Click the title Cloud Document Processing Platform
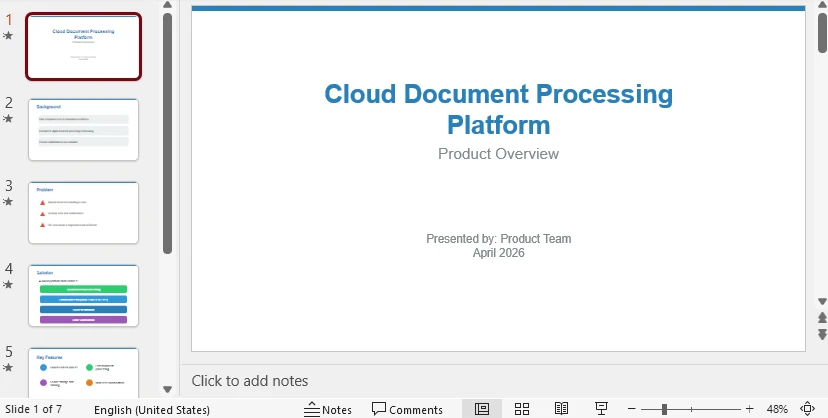828x418 pixels. (498, 109)
